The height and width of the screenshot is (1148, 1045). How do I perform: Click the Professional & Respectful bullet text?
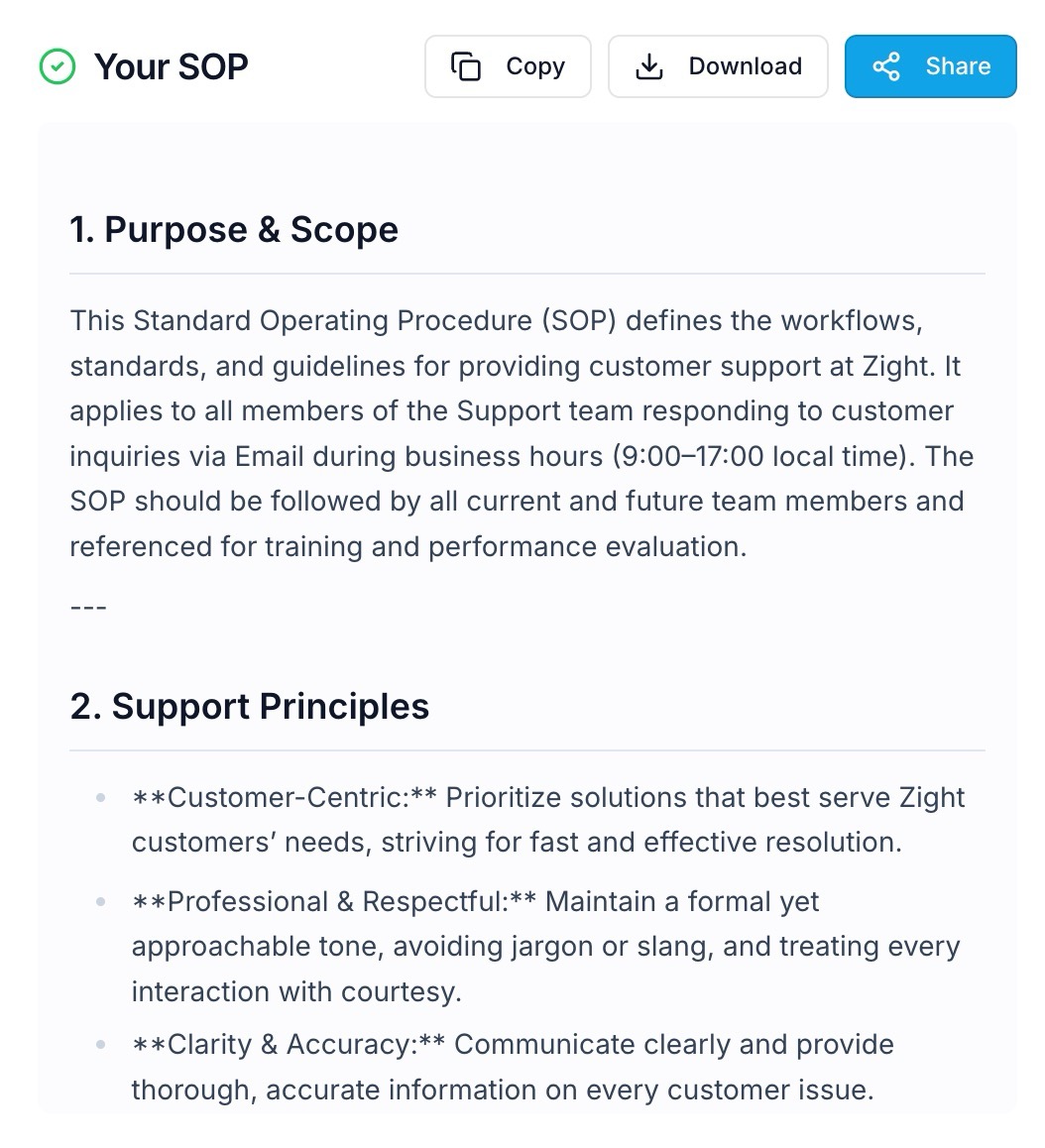[x=545, y=946]
